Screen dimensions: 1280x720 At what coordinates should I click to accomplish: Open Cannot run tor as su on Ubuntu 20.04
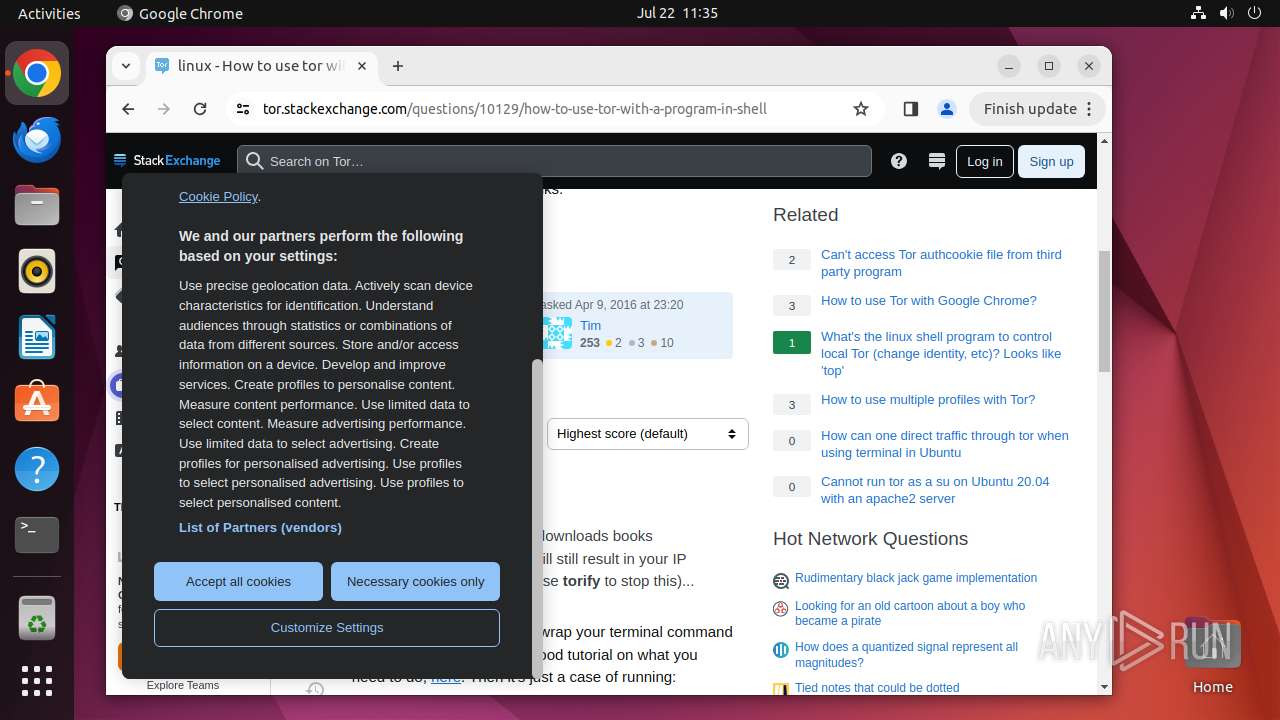click(x=935, y=490)
